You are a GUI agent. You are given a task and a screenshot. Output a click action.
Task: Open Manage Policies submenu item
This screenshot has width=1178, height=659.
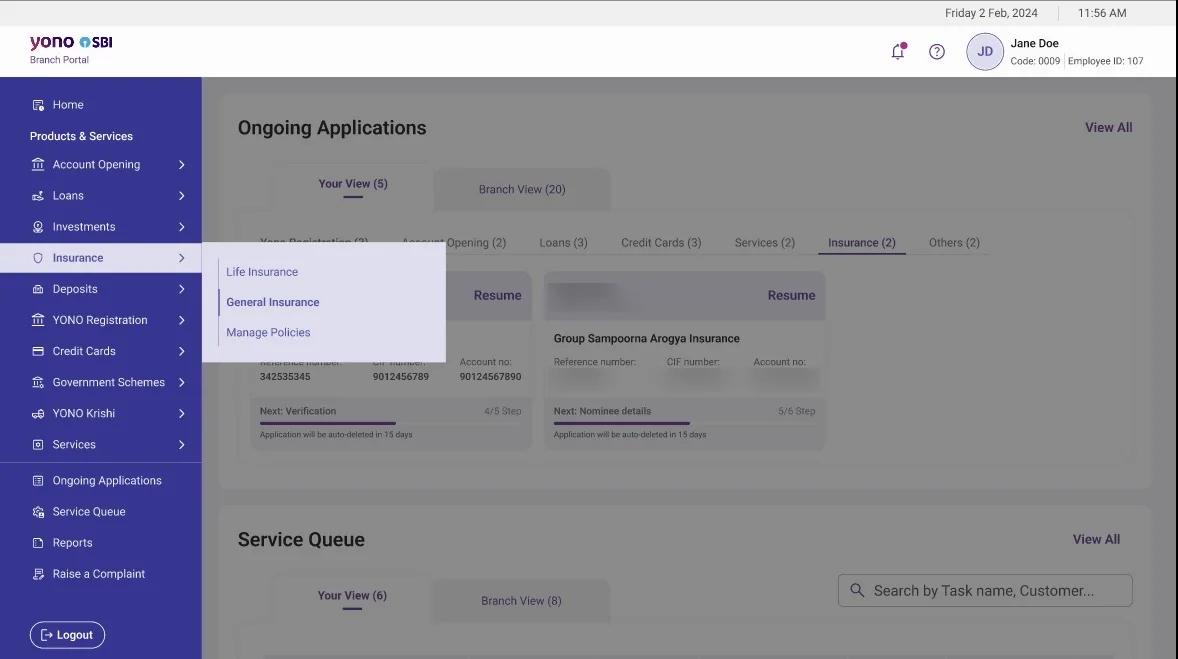click(x=268, y=332)
